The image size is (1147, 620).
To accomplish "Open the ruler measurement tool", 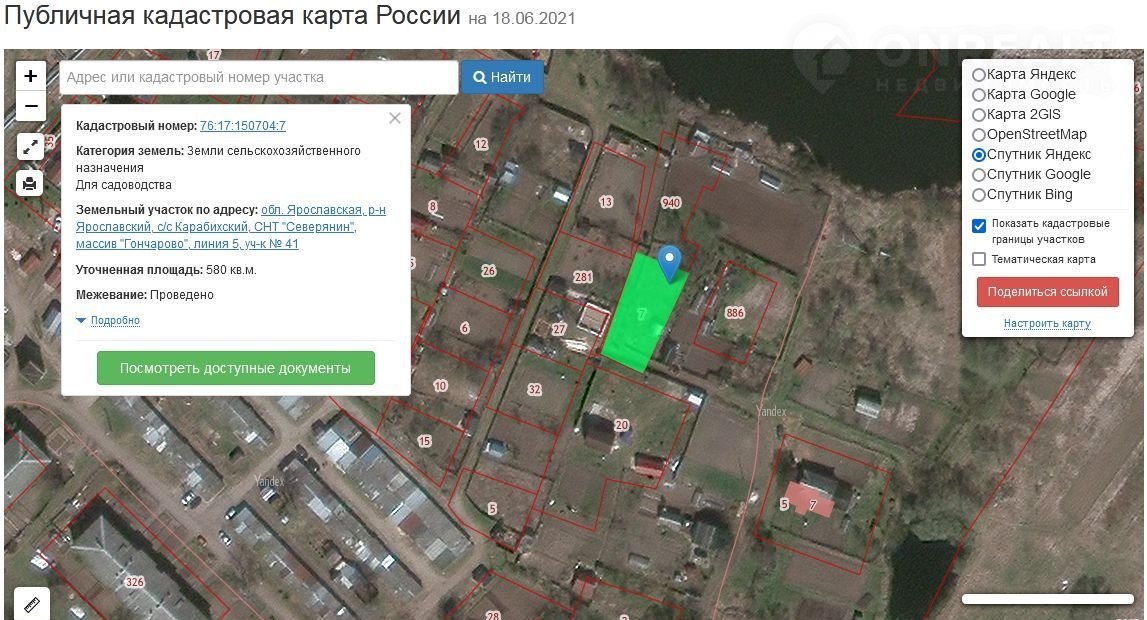I will coord(31,604).
